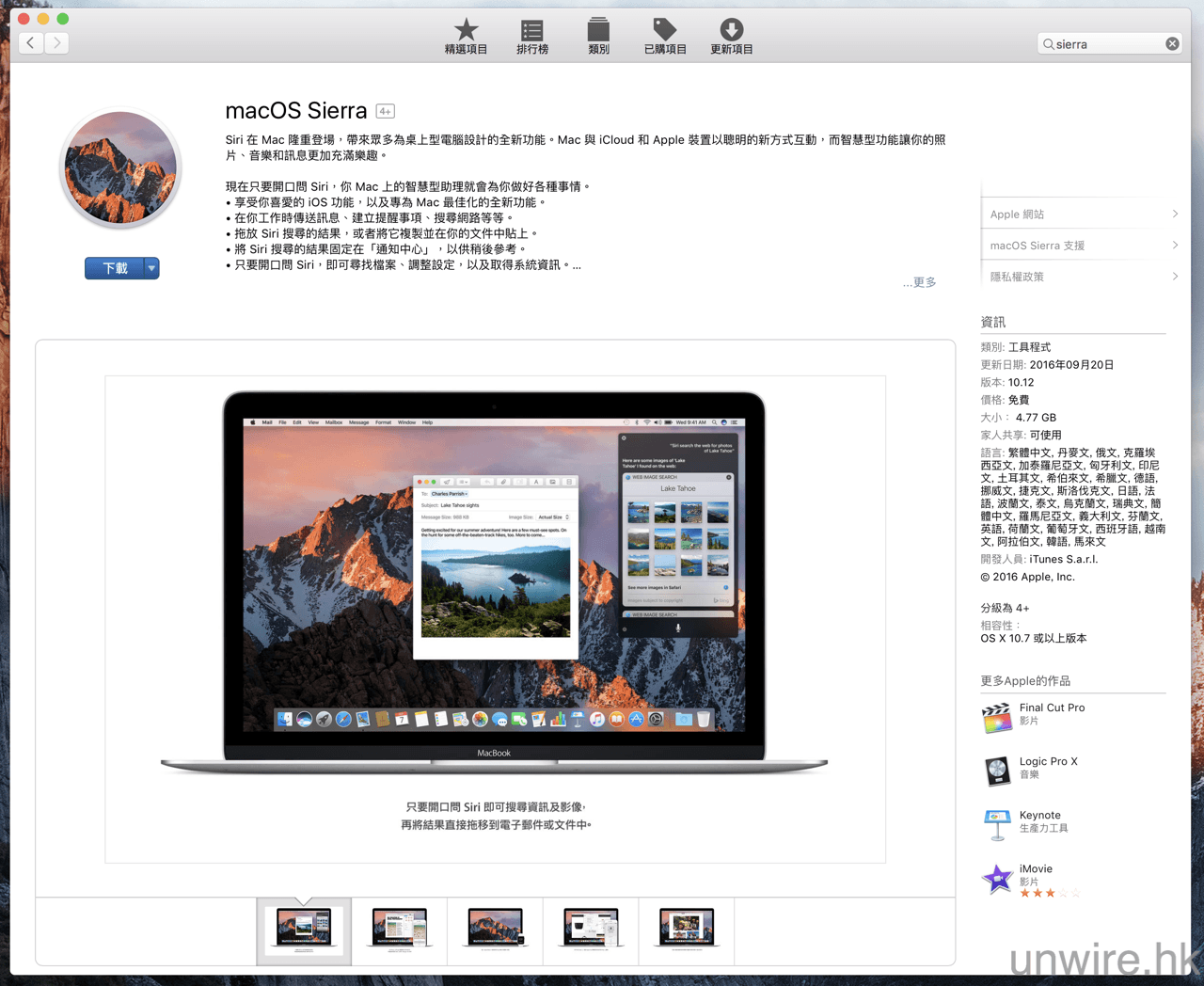Image resolution: width=1204 pixels, height=986 pixels.
Task: Open the Purchased (已購項目) tag tab
Action: click(x=664, y=36)
